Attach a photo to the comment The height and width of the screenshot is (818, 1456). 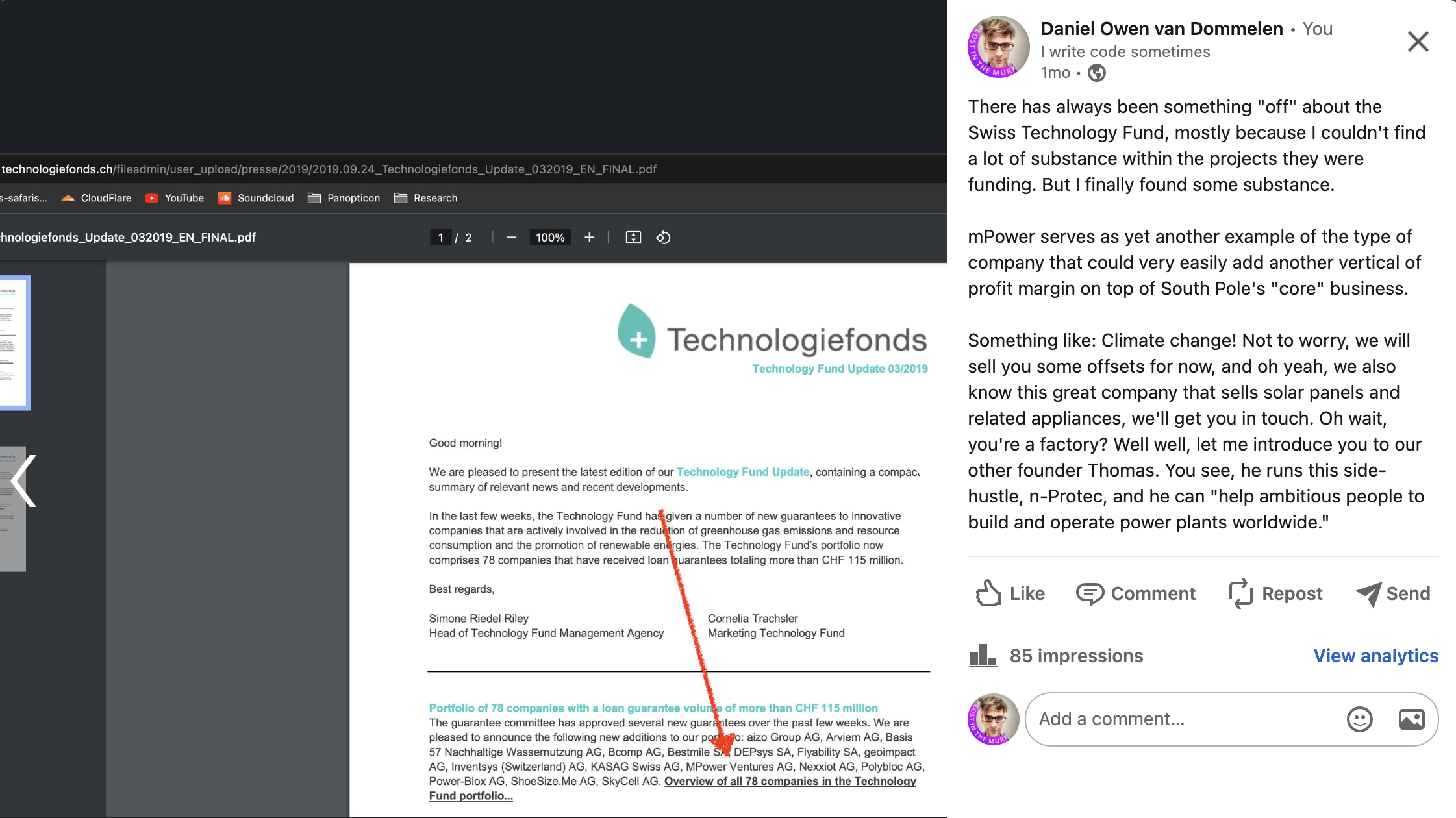1411,719
